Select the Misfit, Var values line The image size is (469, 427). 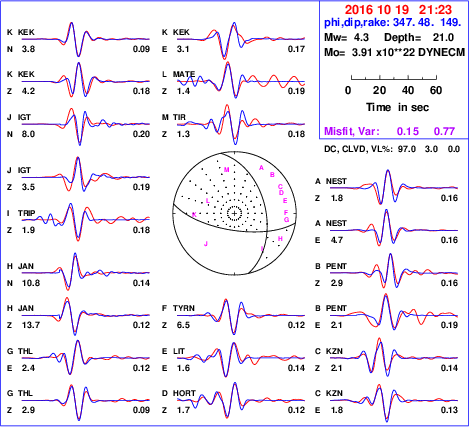tap(390, 131)
